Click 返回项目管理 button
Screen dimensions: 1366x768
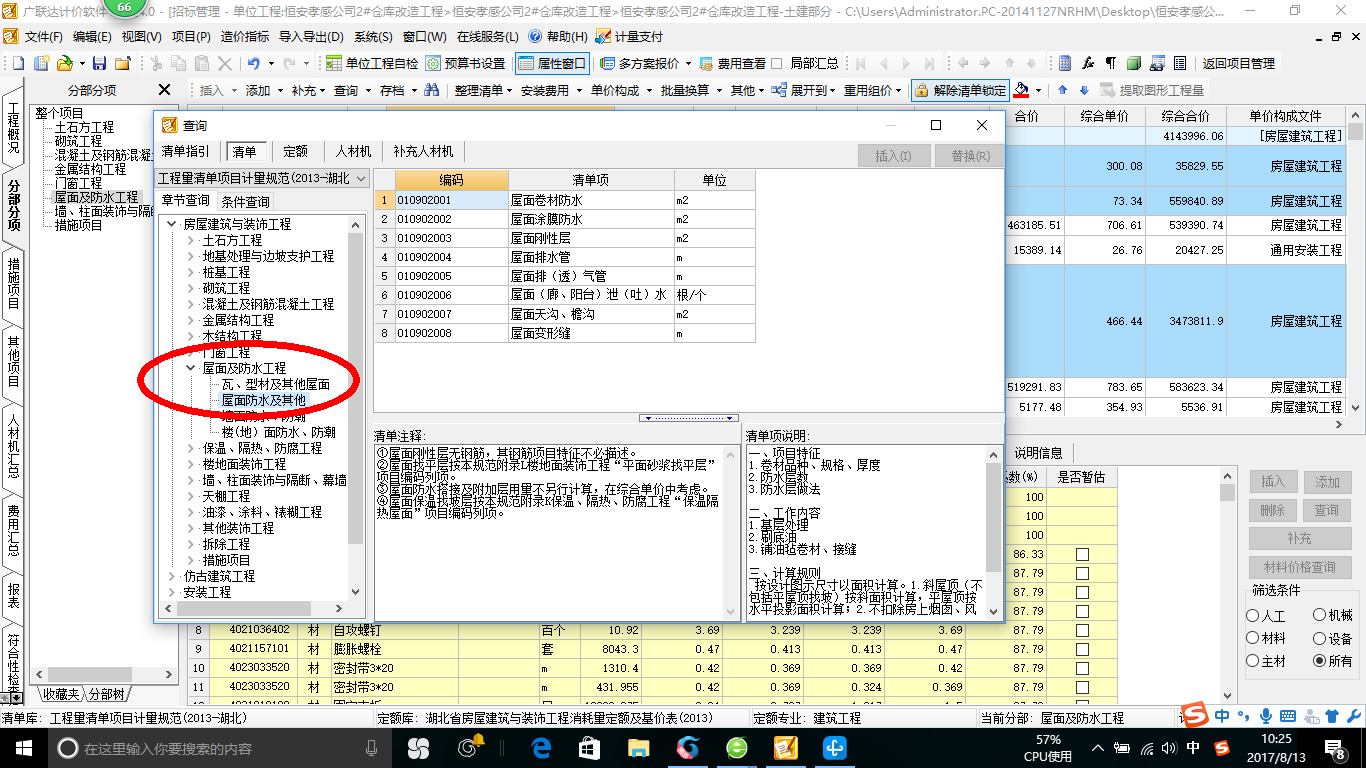pos(1238,63)
